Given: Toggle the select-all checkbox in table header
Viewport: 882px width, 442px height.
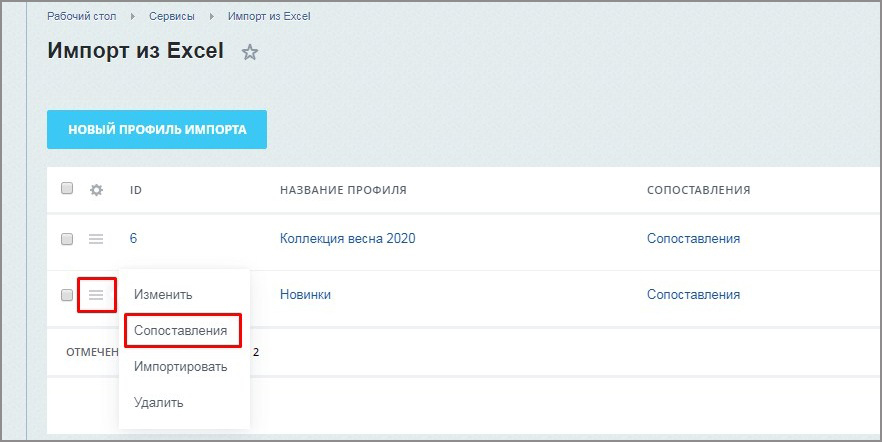Looking at the screenshot, I should pos(67,189).
